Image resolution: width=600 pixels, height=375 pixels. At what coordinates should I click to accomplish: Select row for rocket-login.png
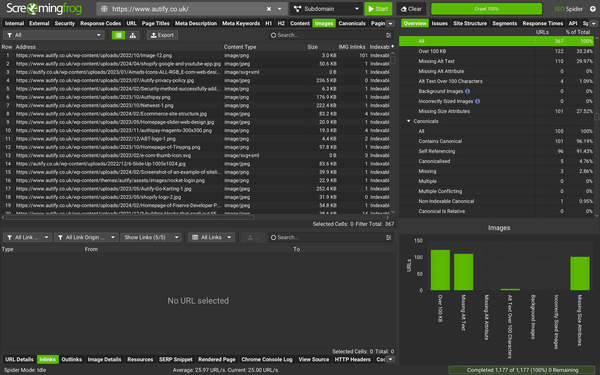click(197, 181)
